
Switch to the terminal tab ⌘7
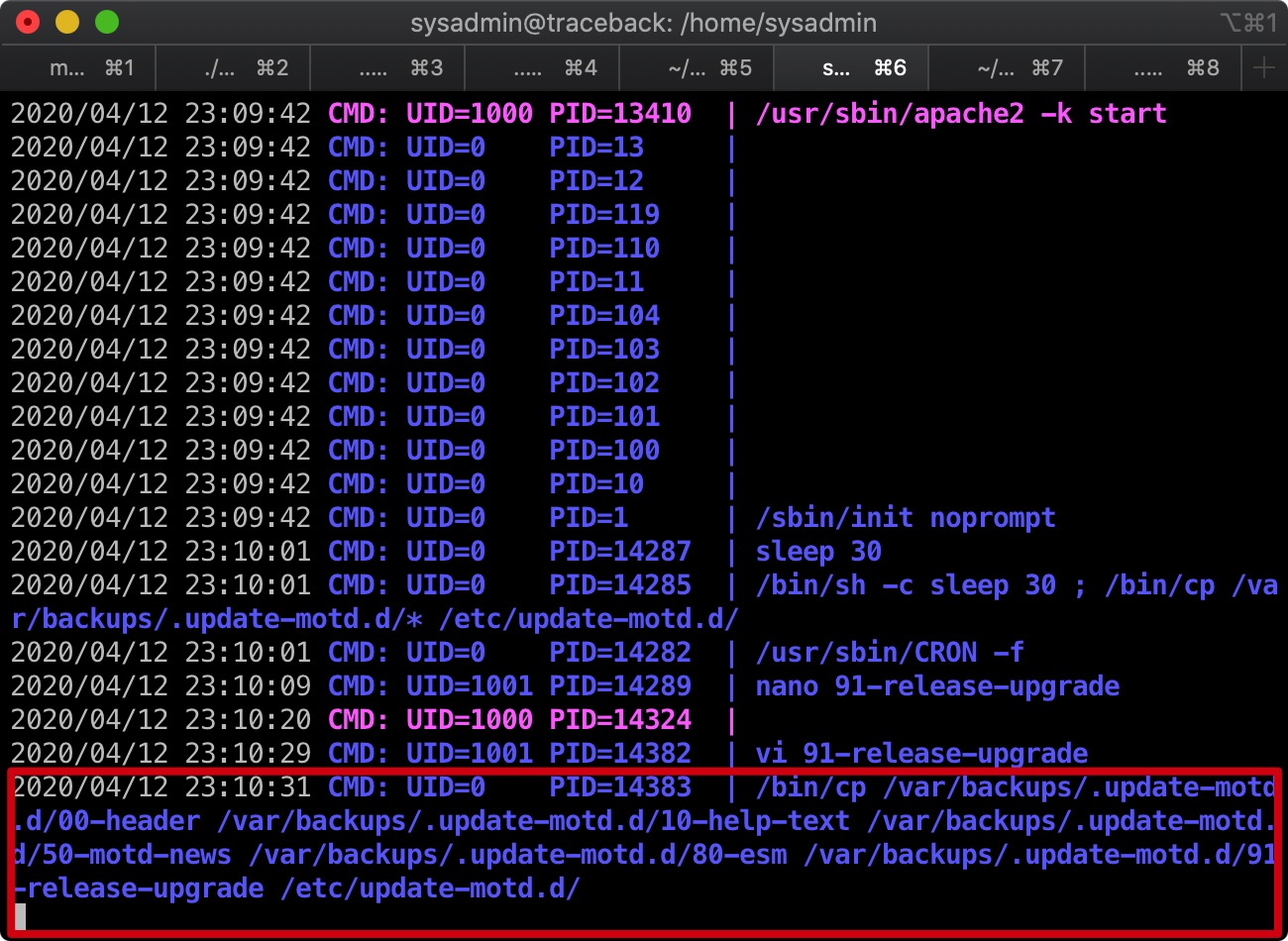click(x=1007, y=68)
